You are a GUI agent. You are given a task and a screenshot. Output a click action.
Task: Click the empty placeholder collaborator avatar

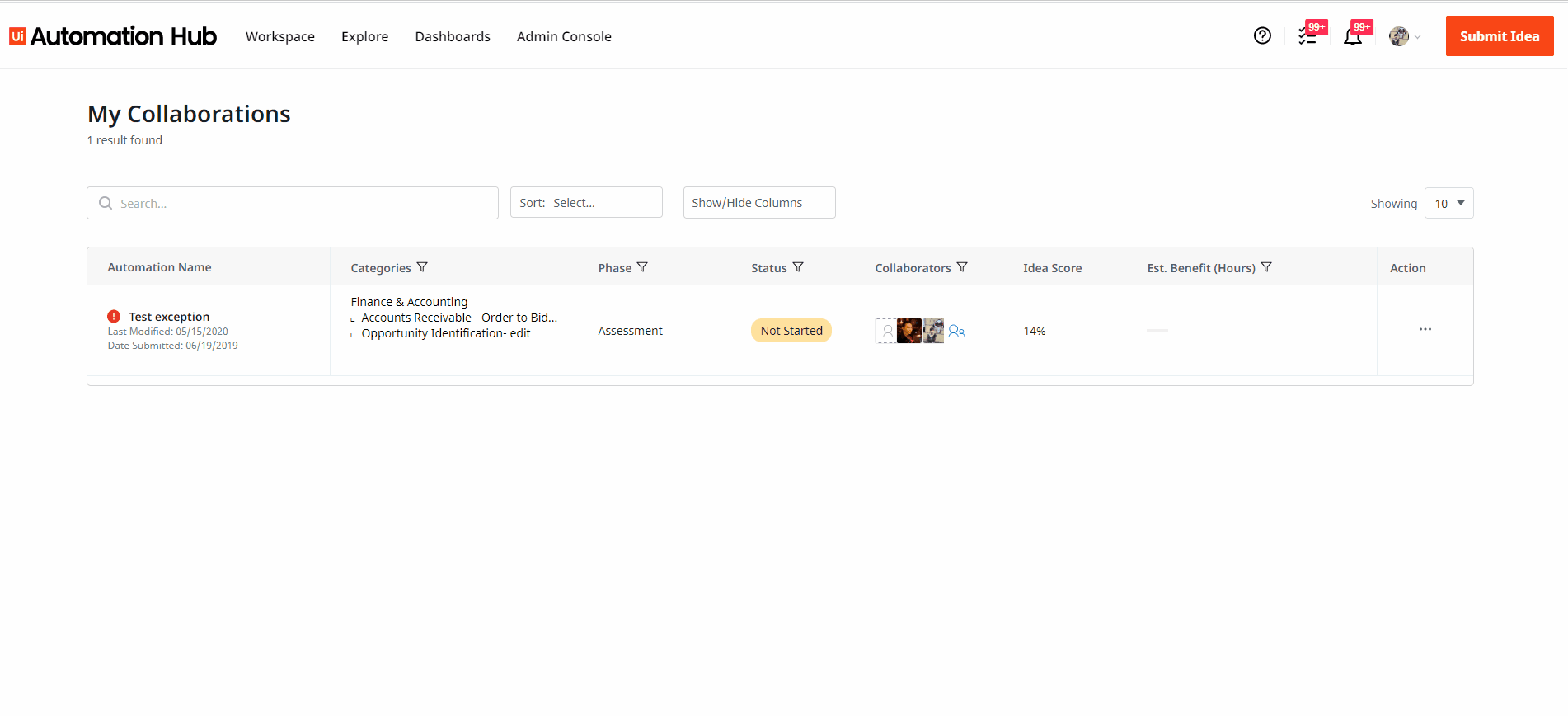[x=886, y=331]
